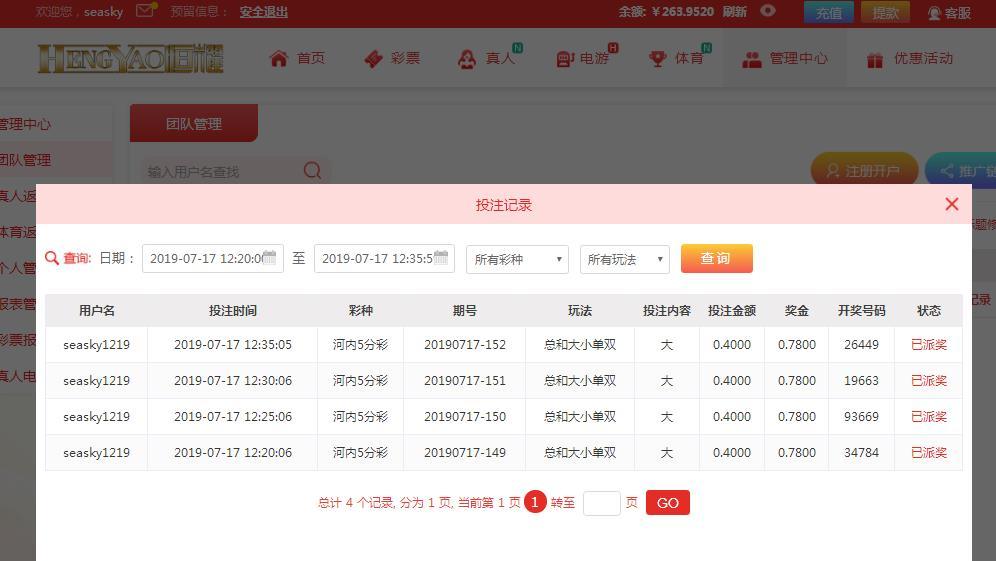Click the 用户名 column header

97,311
